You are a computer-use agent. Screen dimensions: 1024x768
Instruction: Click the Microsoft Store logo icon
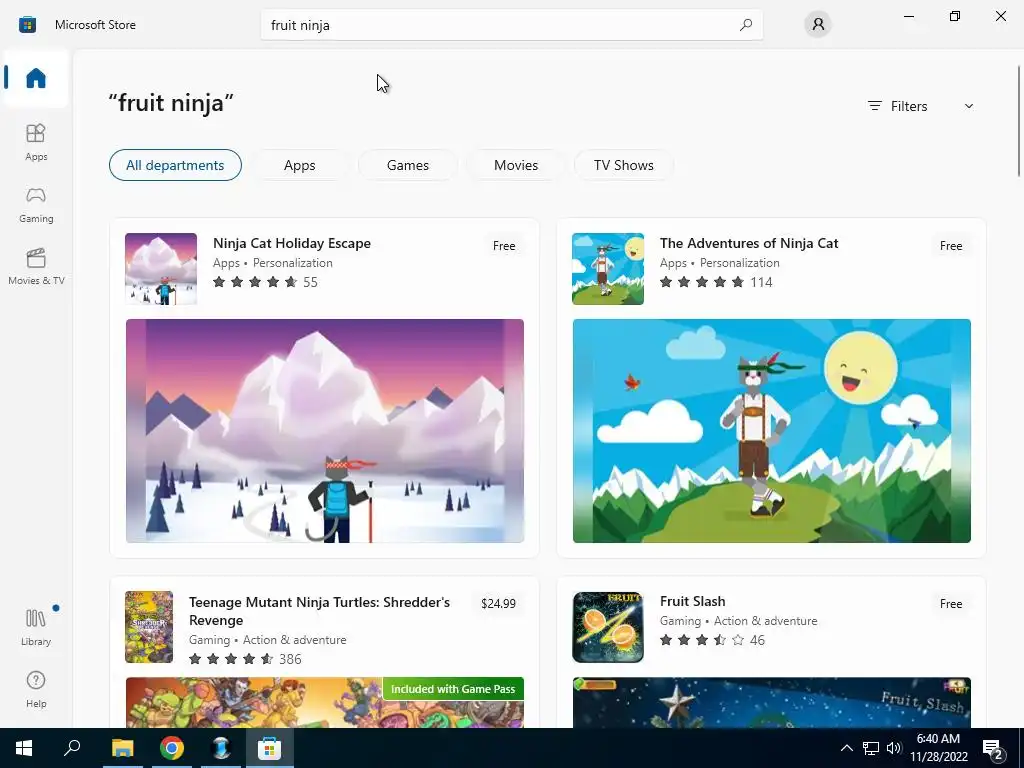tap(27, 25)
